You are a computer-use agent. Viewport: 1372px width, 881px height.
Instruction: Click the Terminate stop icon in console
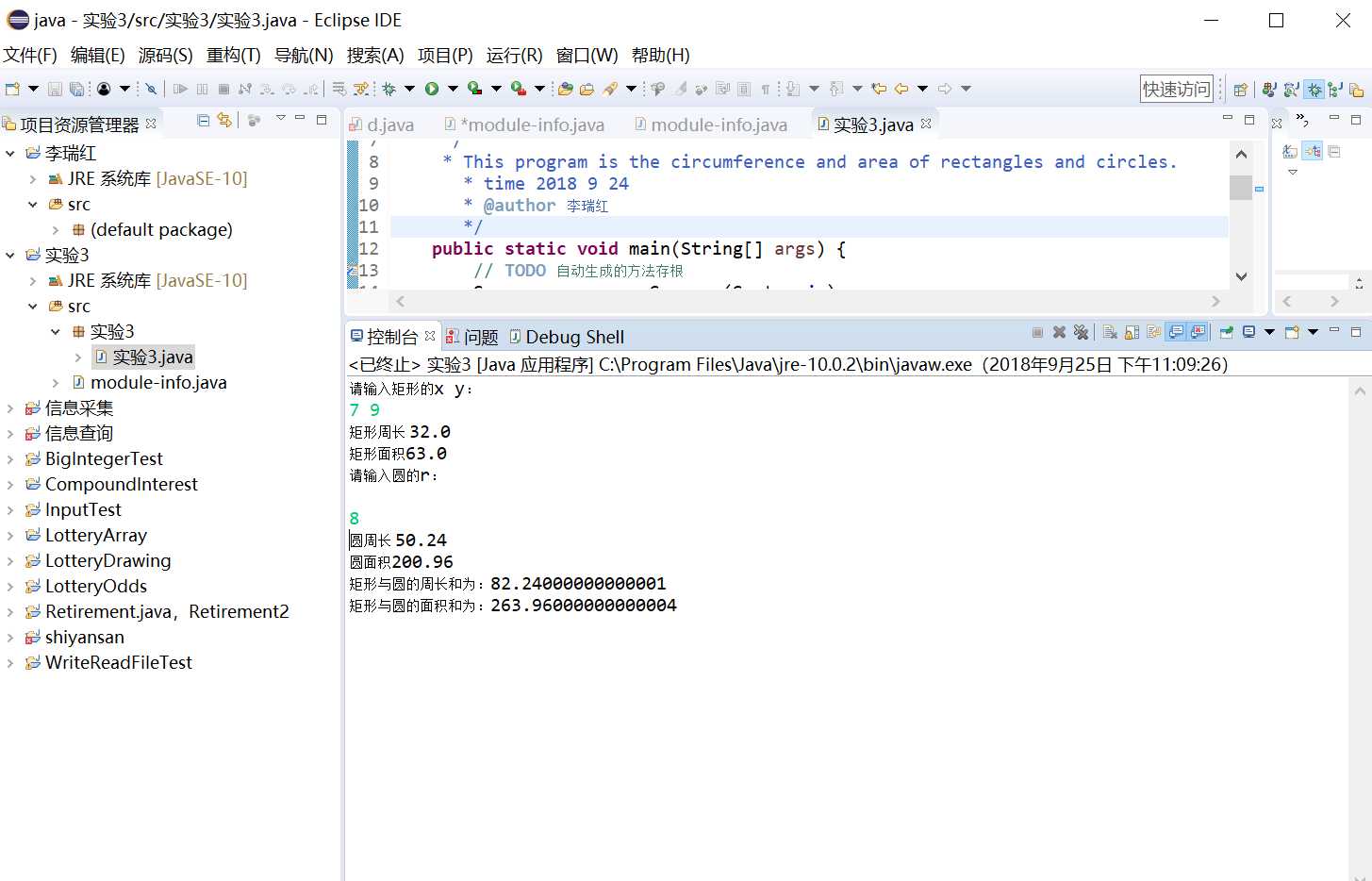[1037, 332]
